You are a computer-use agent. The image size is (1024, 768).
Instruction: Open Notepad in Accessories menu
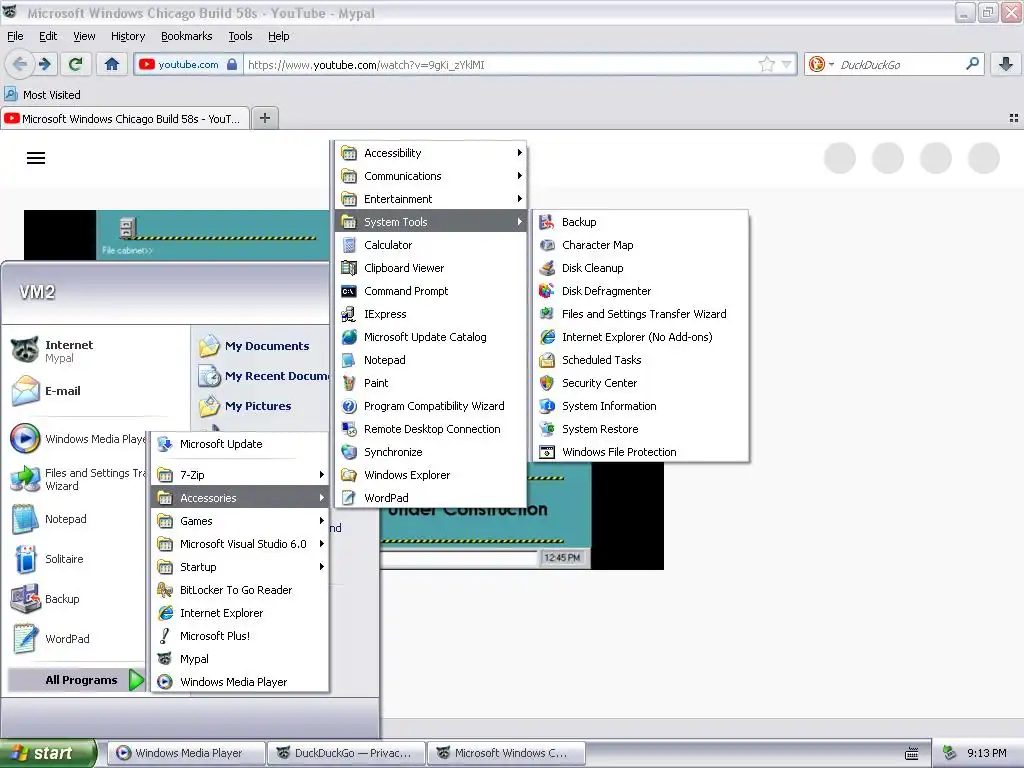tap(430, 360)
